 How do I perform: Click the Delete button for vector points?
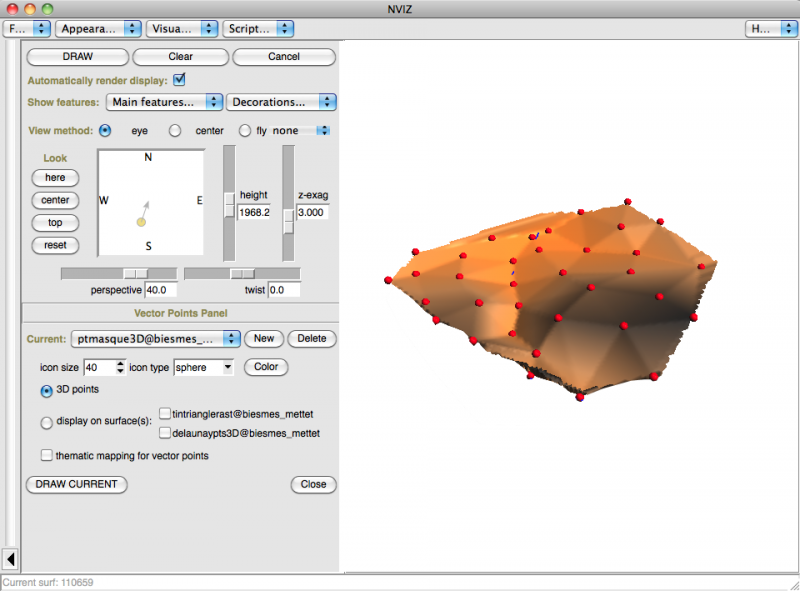coord(312,339)
